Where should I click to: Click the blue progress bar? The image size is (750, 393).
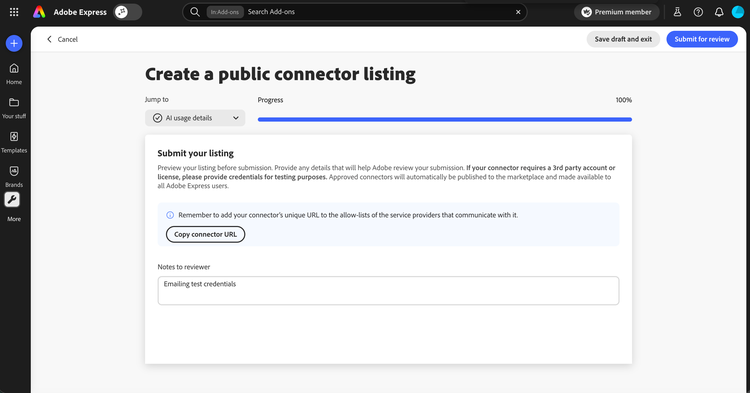click(x=444, y=120)
